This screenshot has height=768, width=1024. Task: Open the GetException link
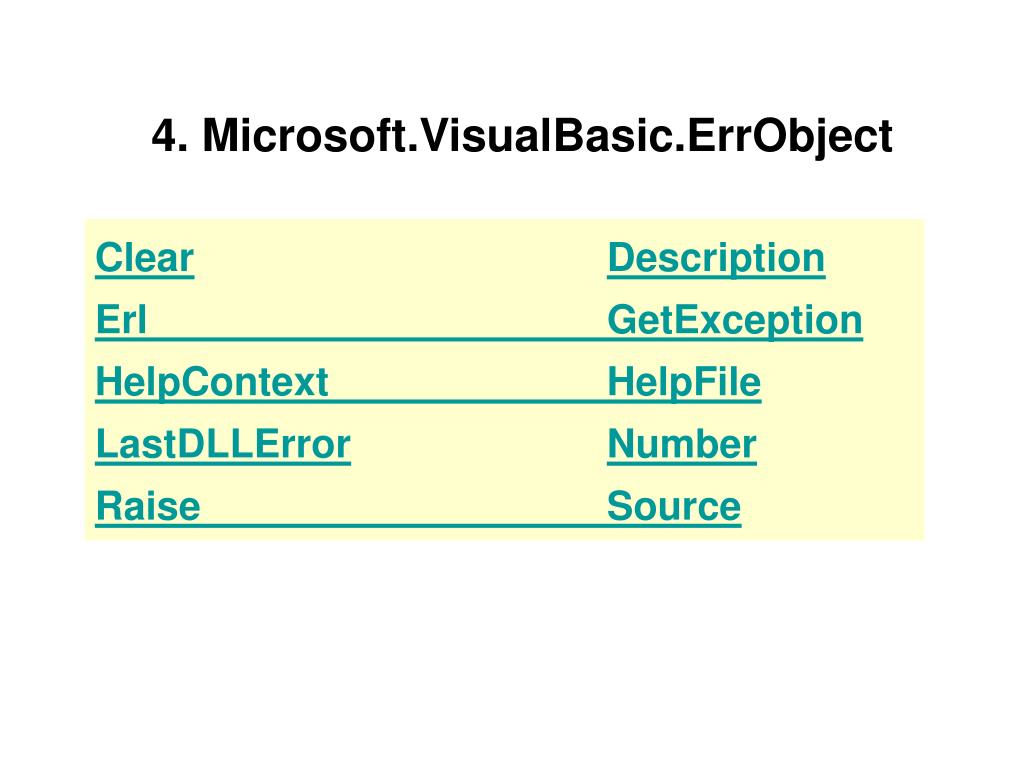pos(735,321)
